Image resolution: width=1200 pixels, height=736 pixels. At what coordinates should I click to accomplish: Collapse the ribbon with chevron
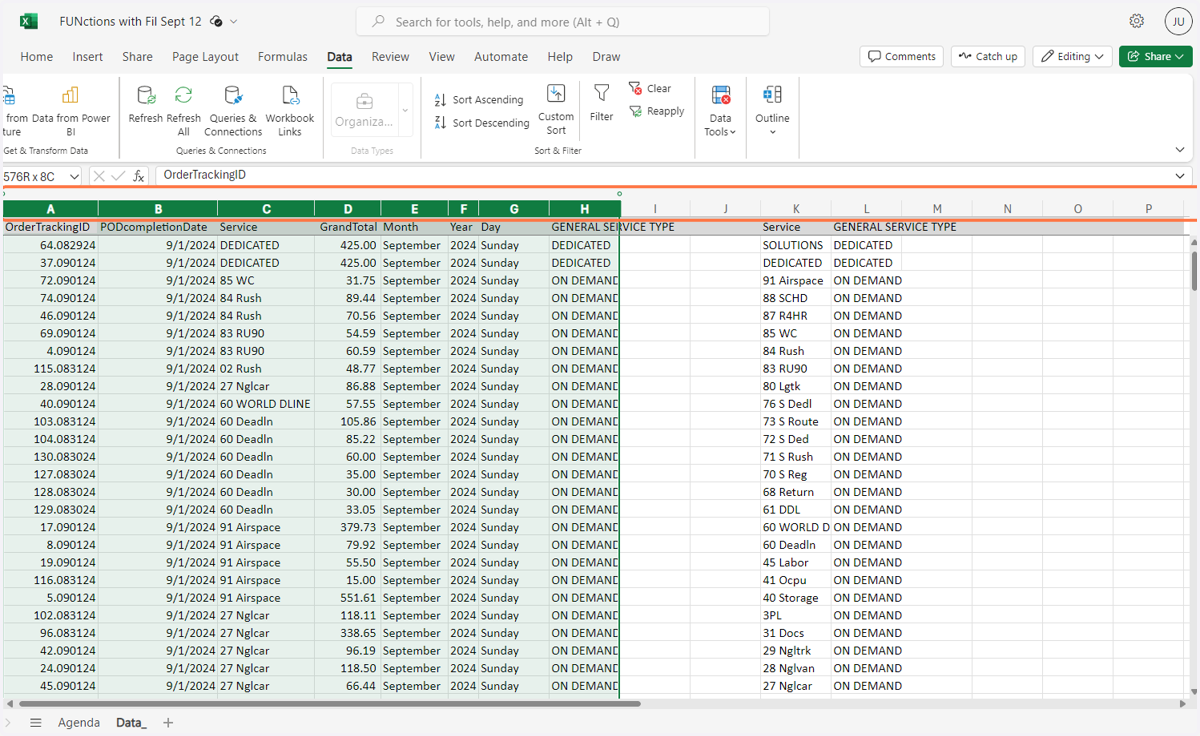tap(1181, 150)
